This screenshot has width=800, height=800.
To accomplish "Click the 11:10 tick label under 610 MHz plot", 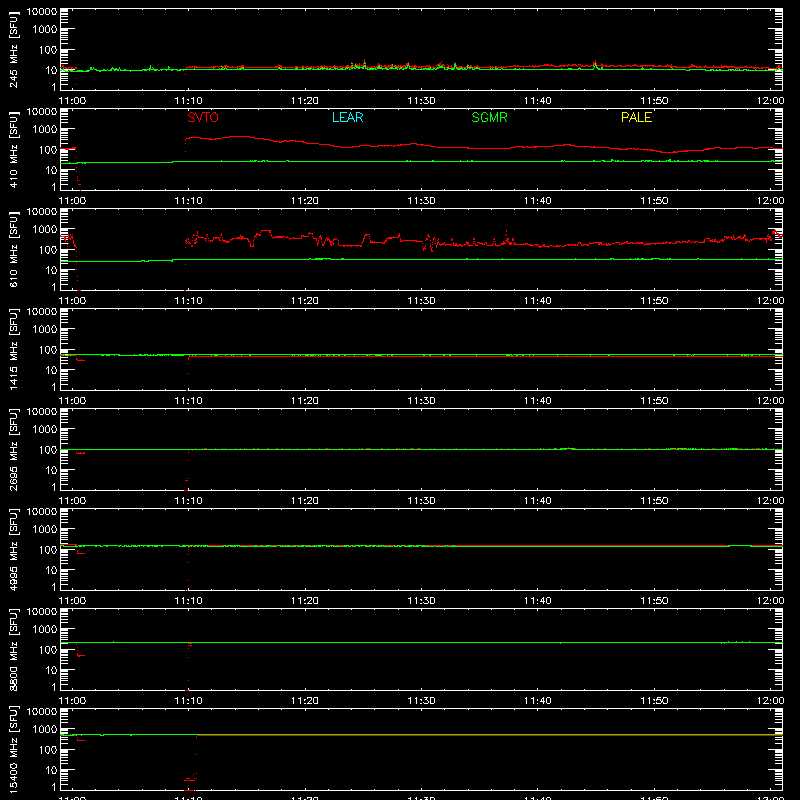I will pyautogui.click(x=188, y=301).
